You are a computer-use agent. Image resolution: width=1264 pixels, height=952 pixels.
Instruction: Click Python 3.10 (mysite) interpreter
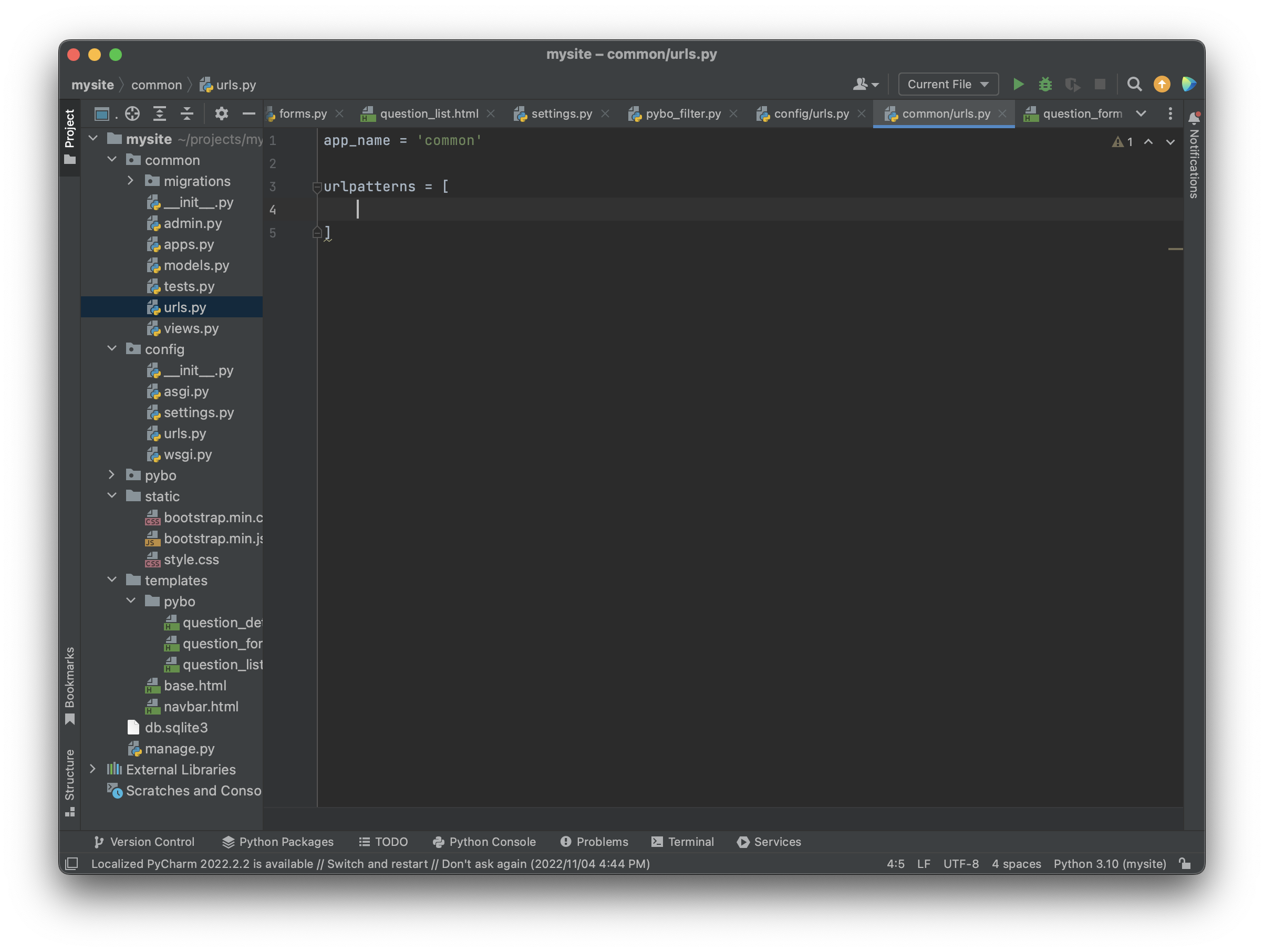coord(1109,863)
